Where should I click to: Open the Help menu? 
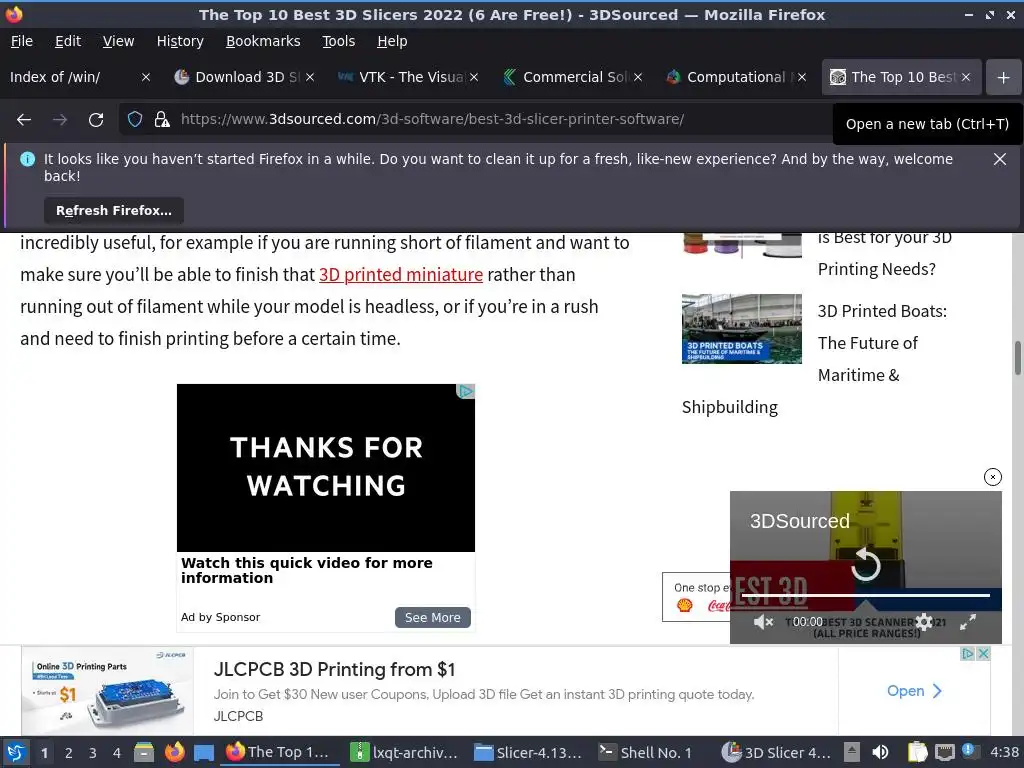[x=392, y=41]
